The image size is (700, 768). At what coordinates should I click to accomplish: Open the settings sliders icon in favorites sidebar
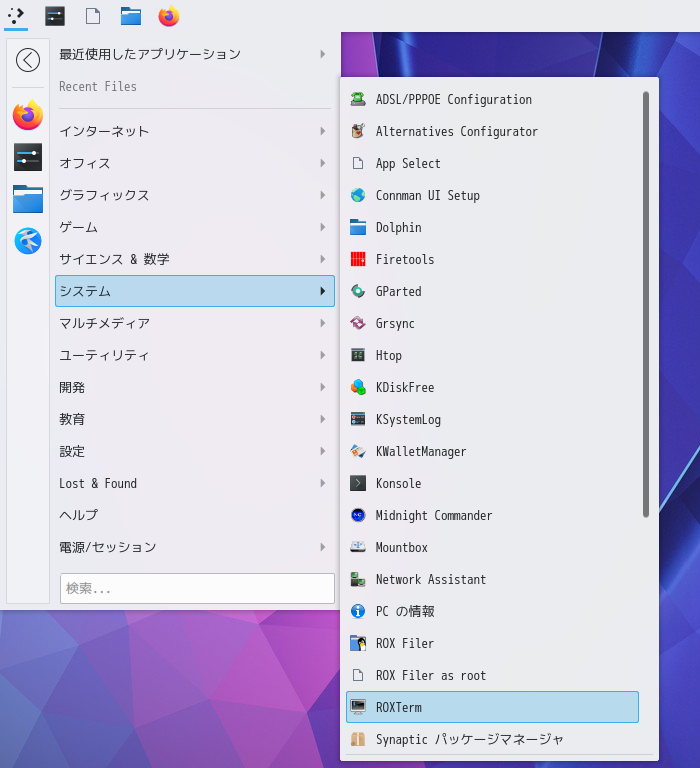(x=28, y=157)
